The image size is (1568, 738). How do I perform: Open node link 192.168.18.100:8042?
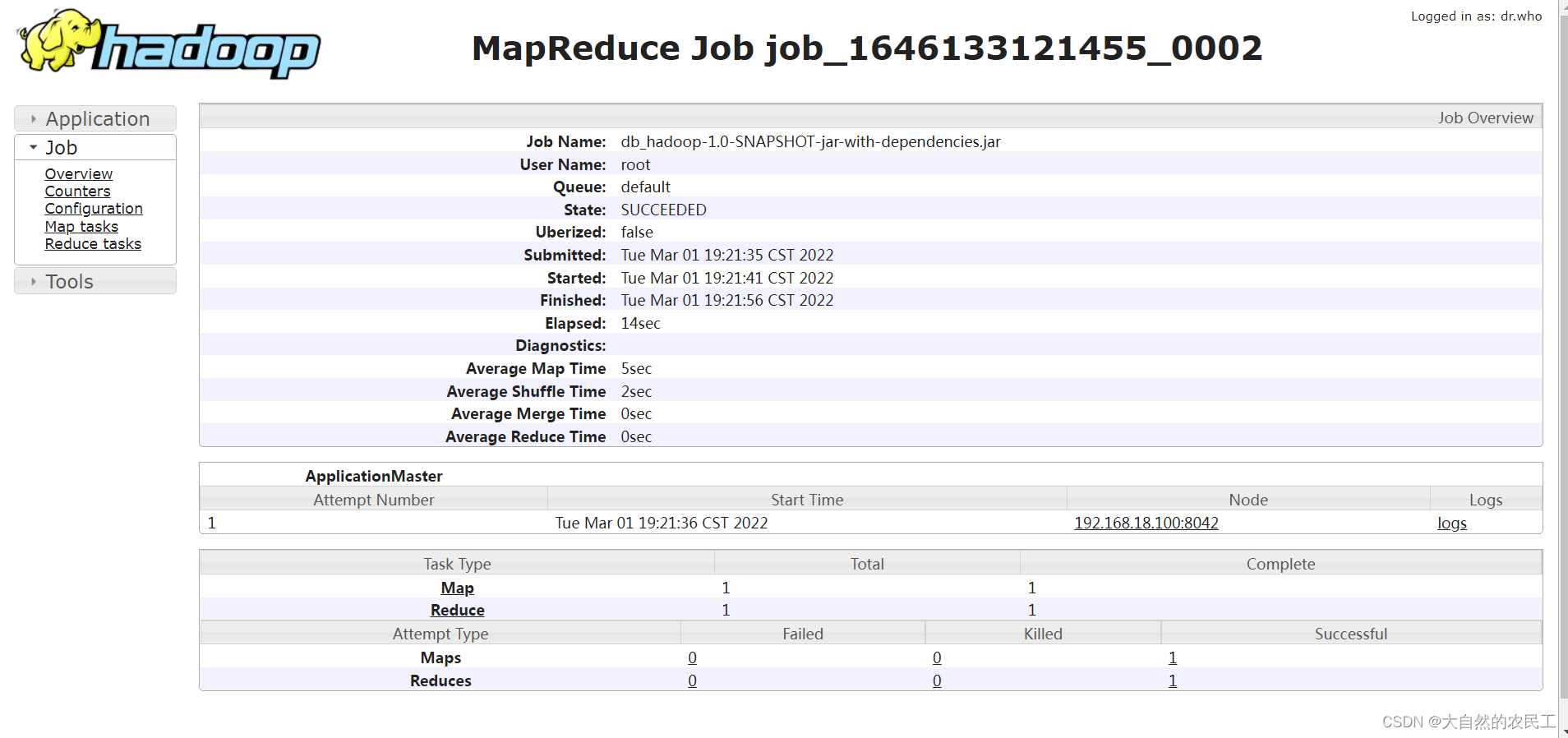pos(1146,523)
